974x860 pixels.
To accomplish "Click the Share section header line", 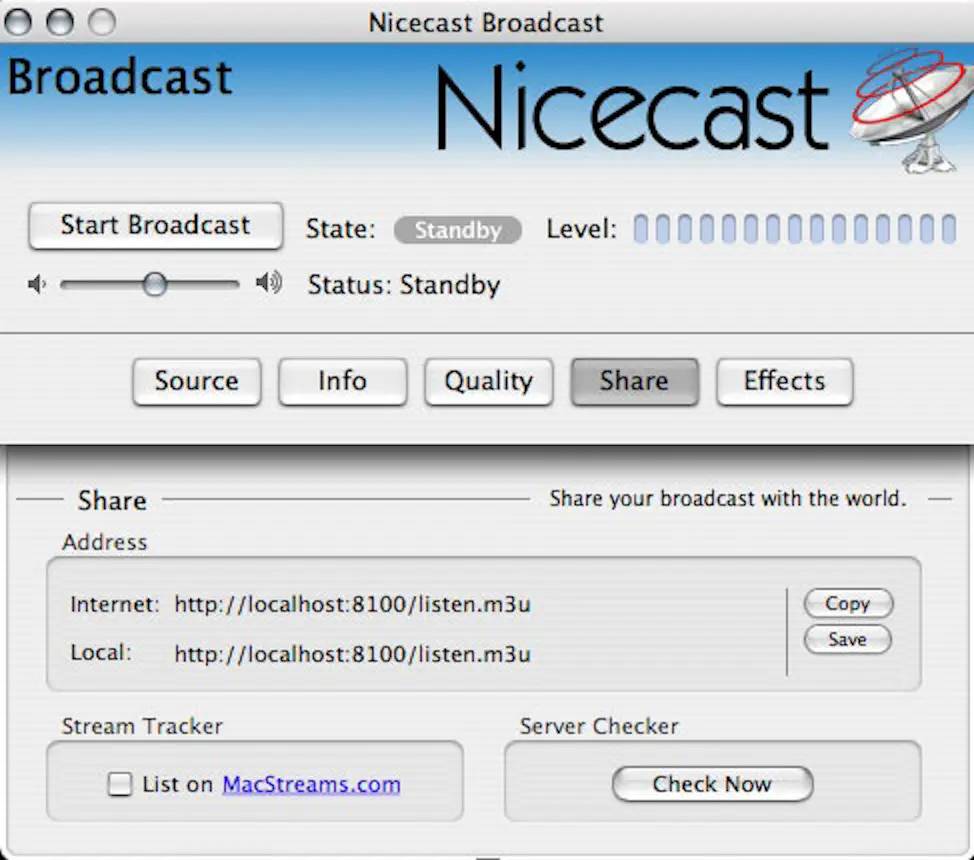I will [111, 500].
